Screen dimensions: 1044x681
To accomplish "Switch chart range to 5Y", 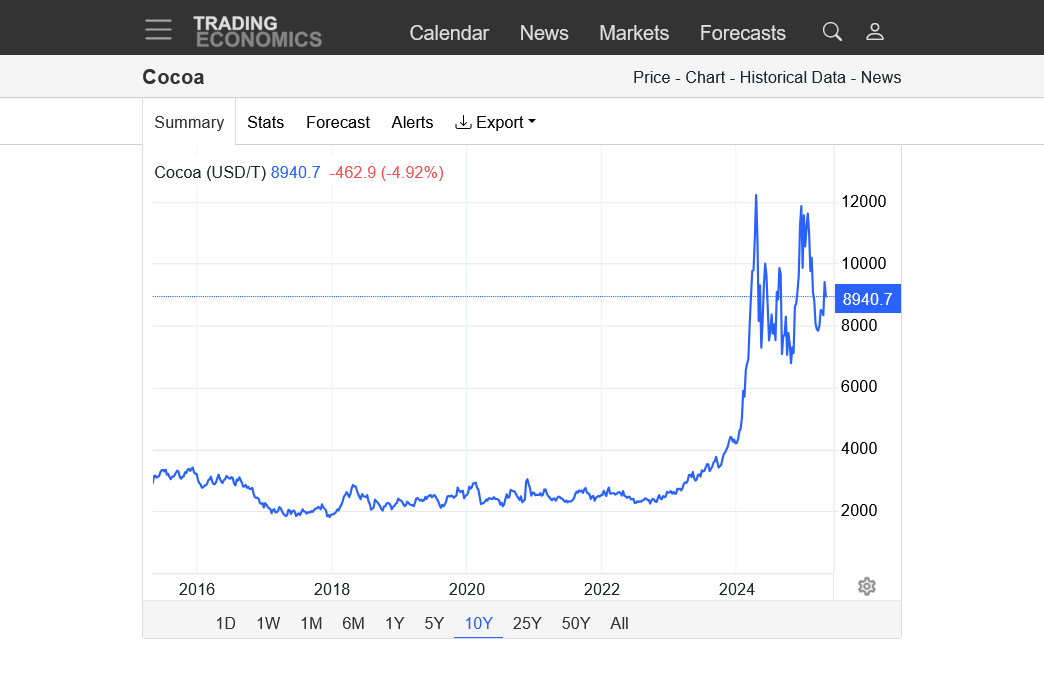I will tap(434, 623).
